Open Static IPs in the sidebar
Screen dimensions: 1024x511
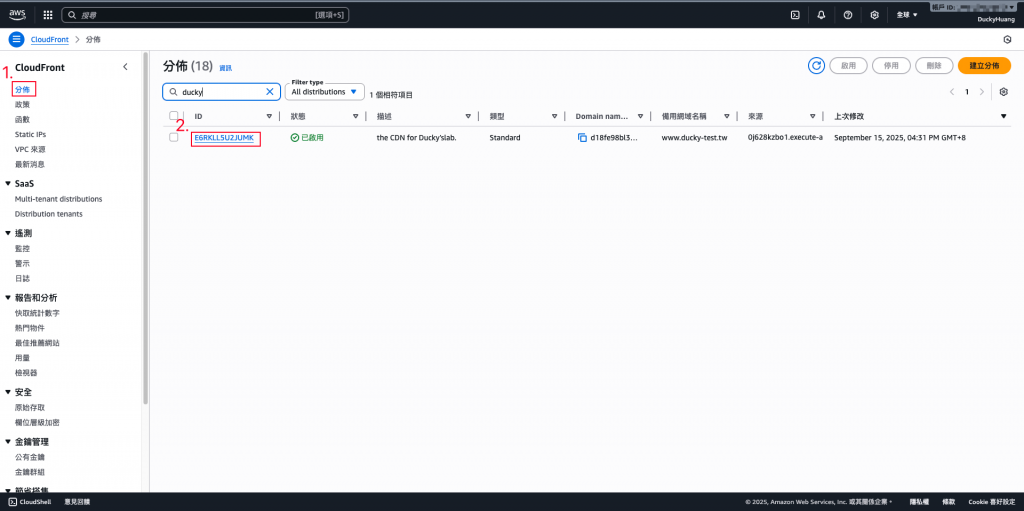point(30,135)
